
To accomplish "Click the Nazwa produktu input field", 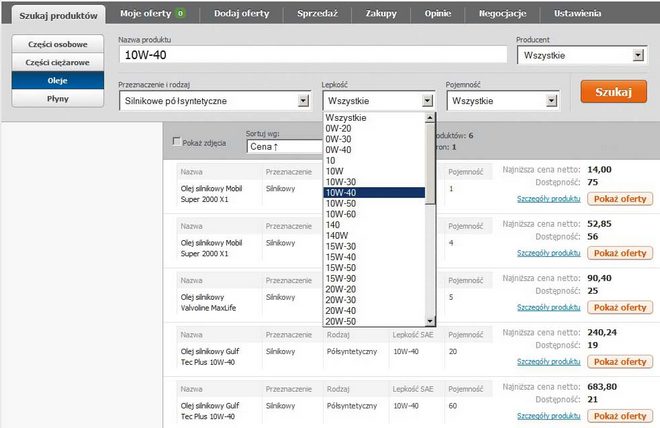I will coord(312,57).
